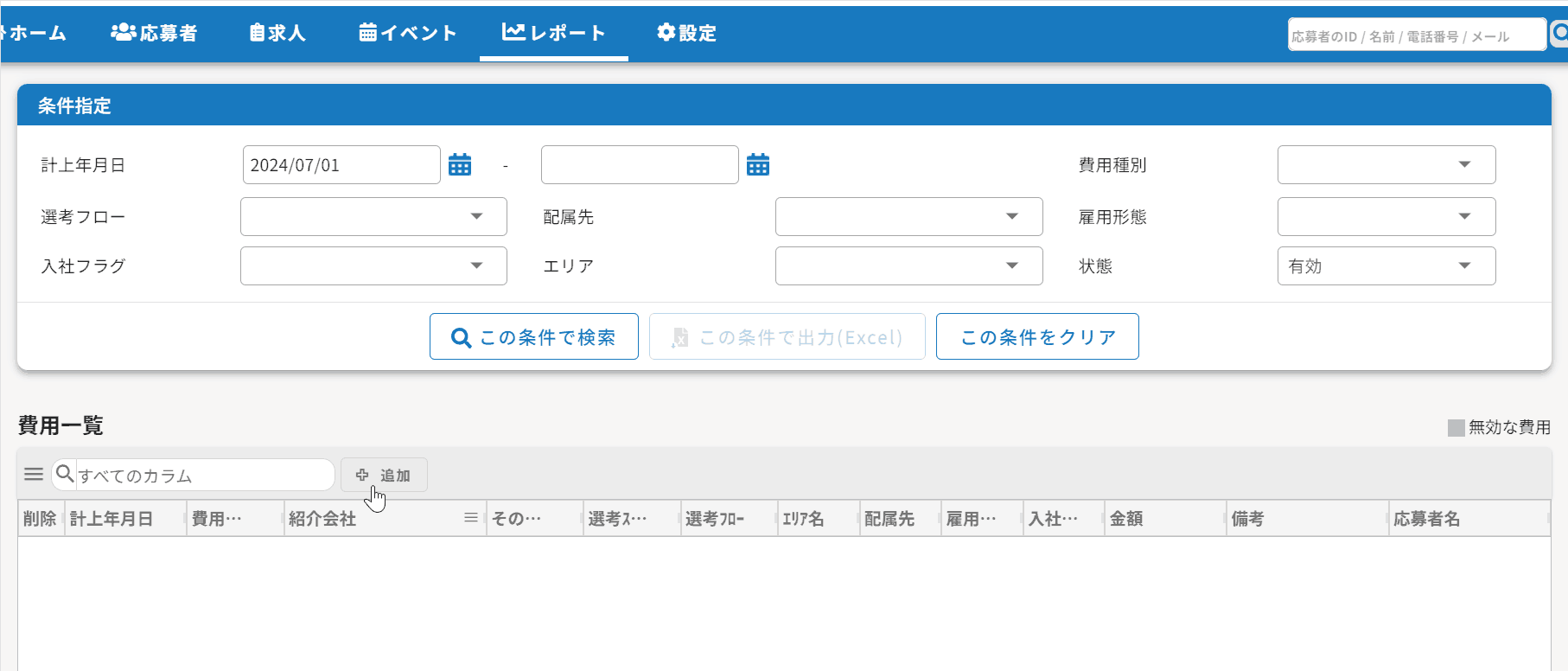Click この条件をクリア button
The width and height of the screenshot is (1568, 671).
(x=1037, y=336)
